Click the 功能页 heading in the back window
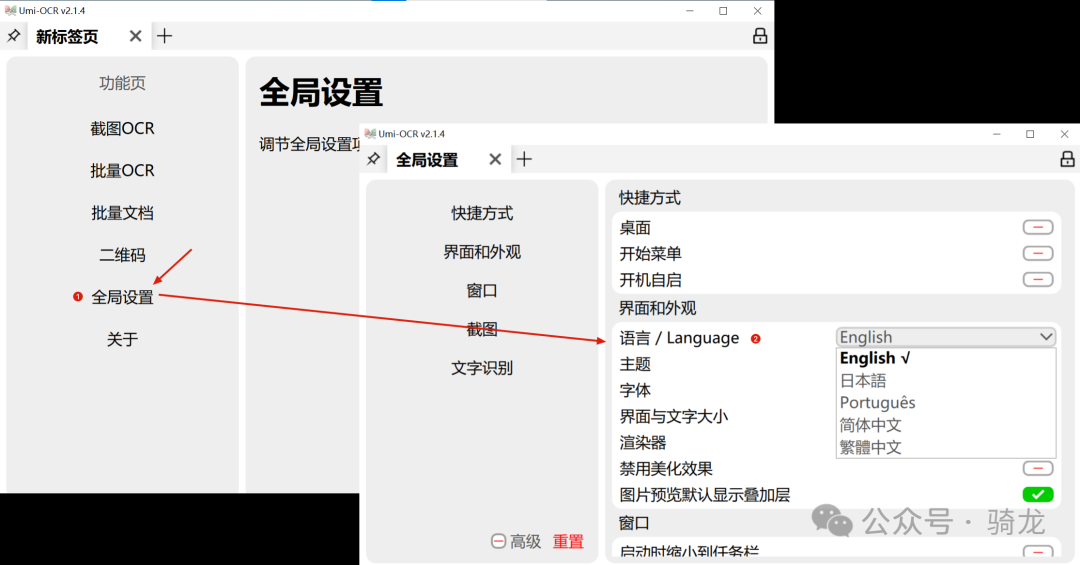Screen dimensions: 1080x565 coord(123,83)
